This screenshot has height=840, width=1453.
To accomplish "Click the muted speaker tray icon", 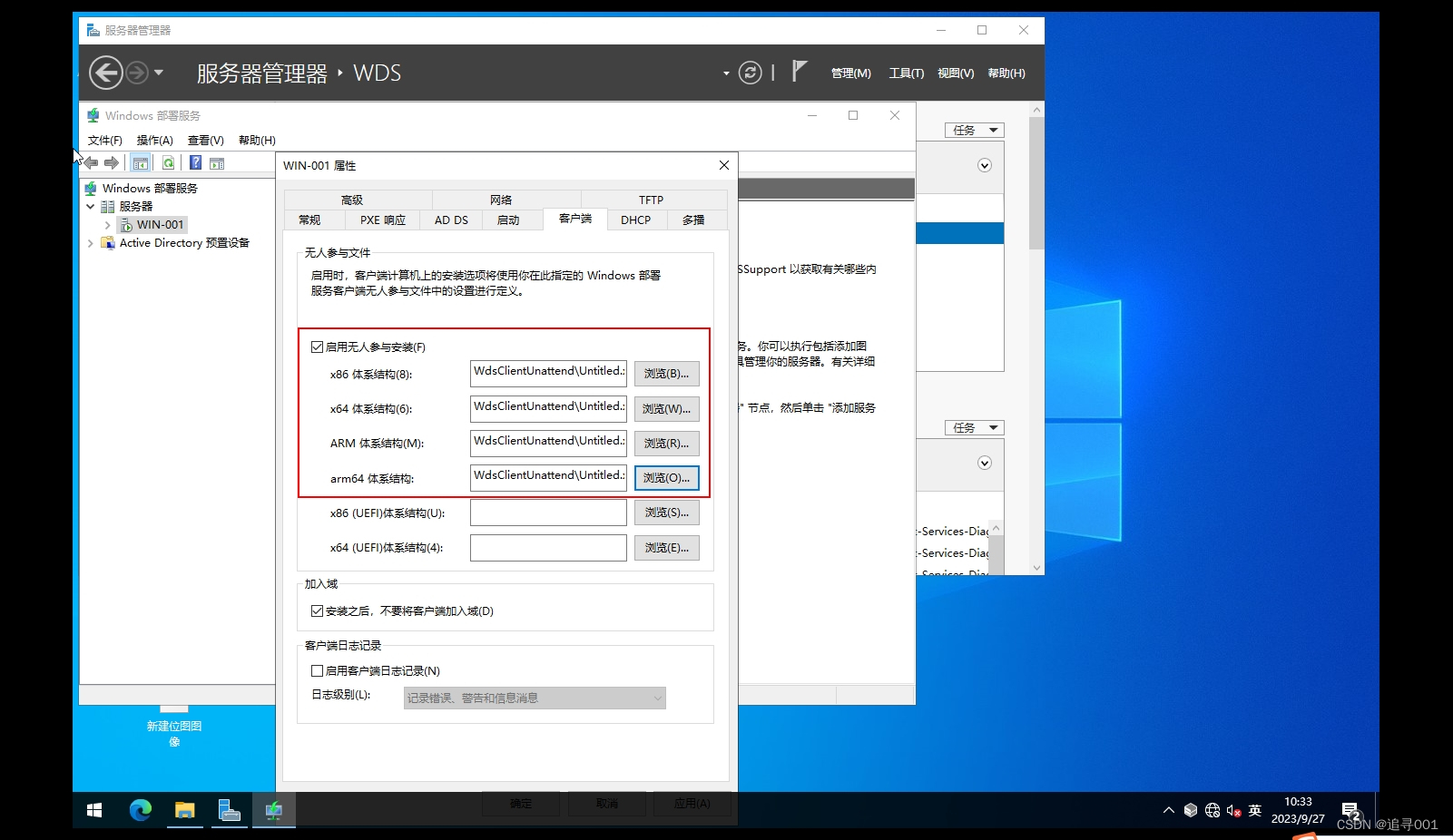I will [x=1233, y=810].
